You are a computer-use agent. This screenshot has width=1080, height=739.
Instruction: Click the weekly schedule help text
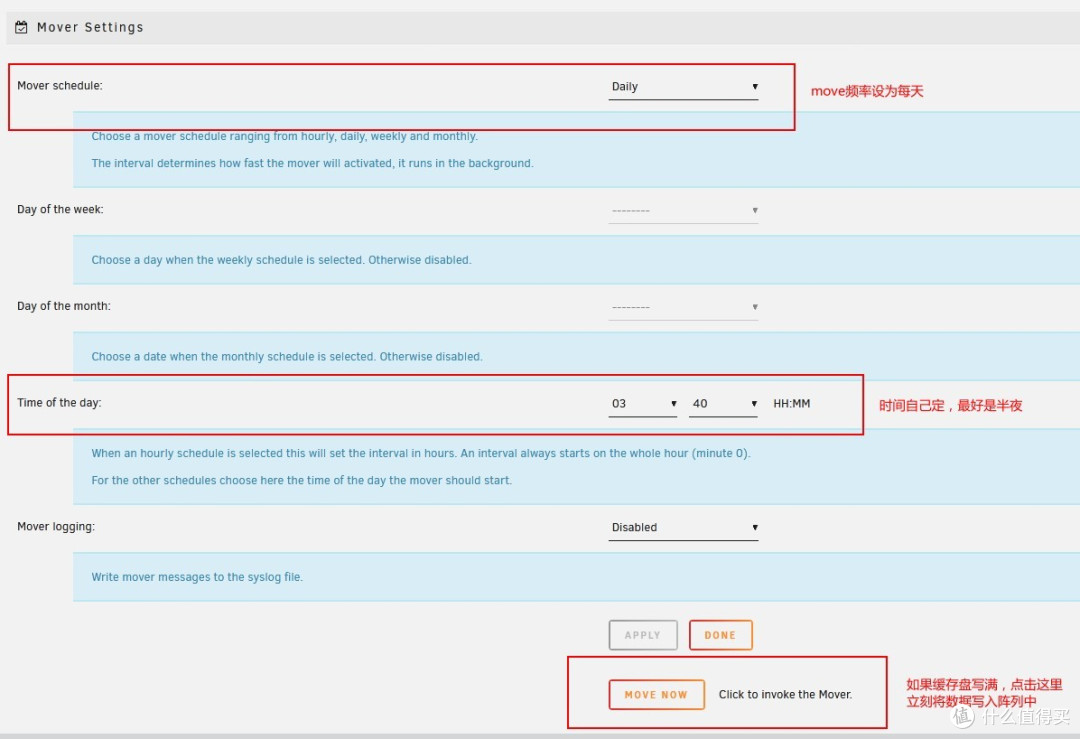tap(281, 260)
